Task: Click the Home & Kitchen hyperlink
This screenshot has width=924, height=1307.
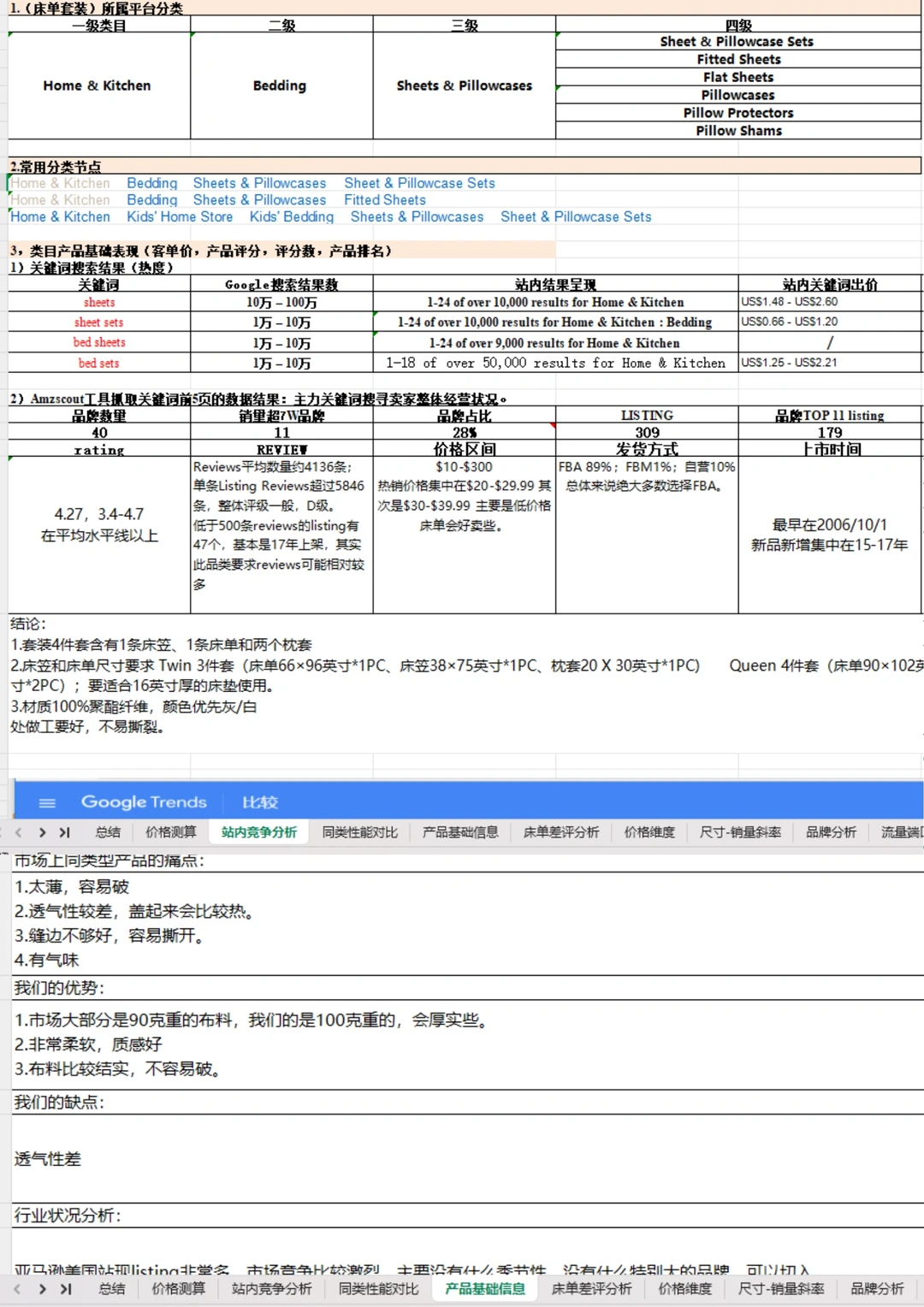Action: coord(60,216)
